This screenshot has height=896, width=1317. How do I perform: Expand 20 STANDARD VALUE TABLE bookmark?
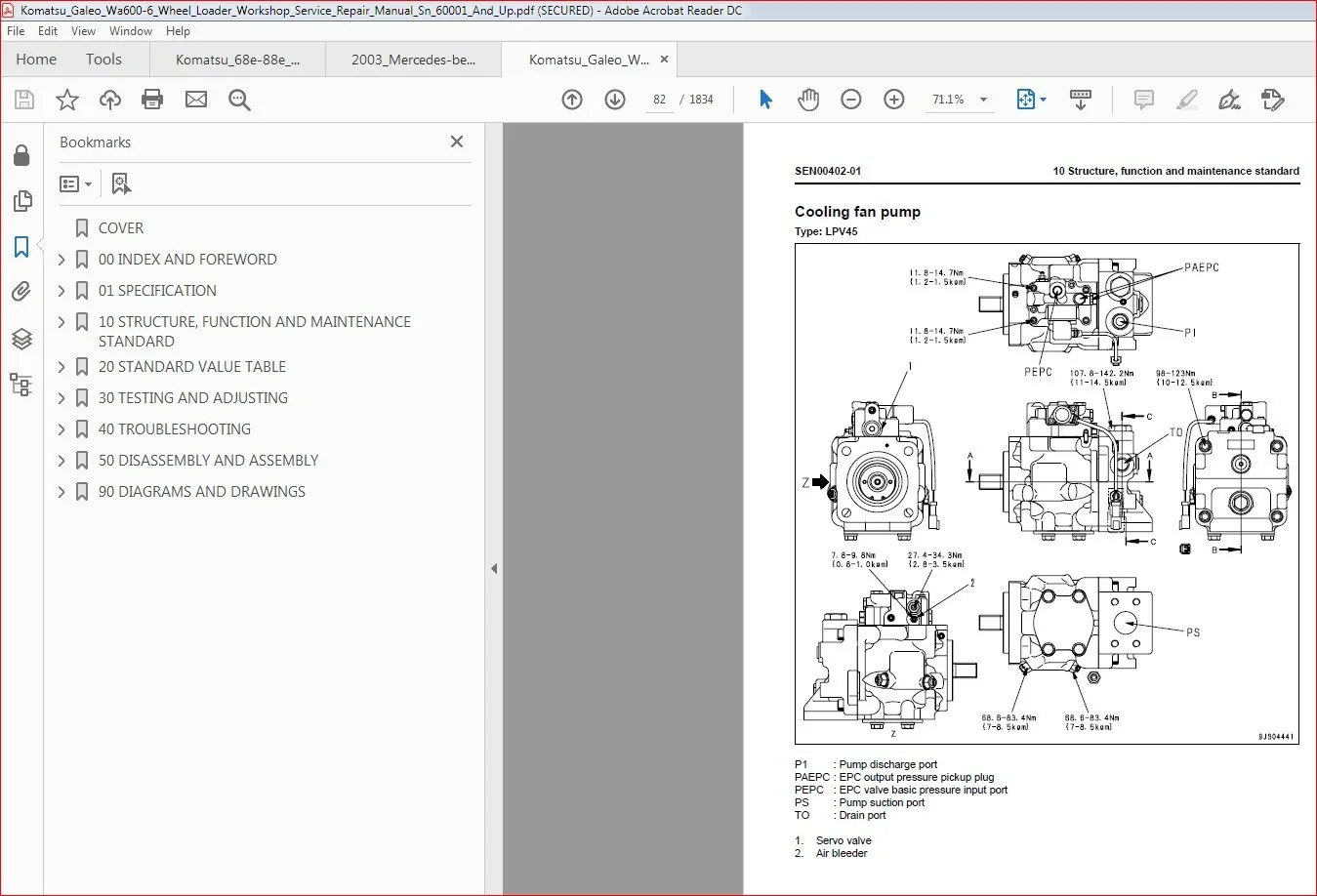(62, 367)
